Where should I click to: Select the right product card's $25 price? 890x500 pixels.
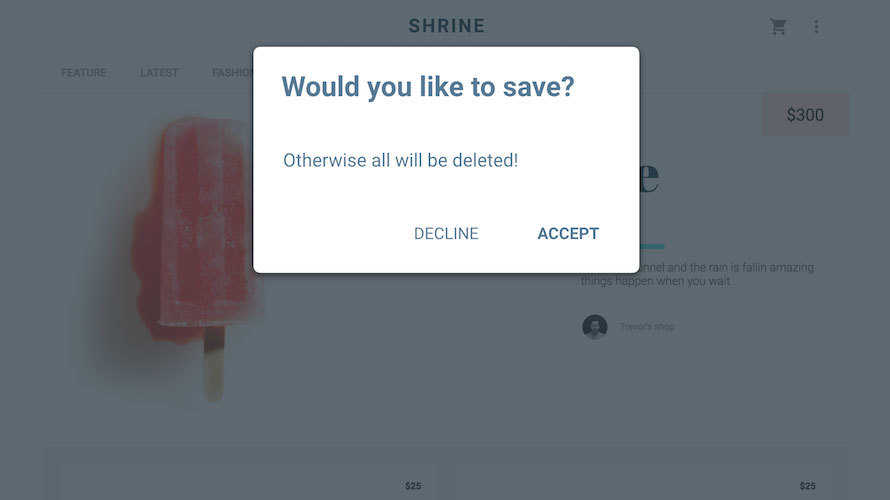click(808, 486)
